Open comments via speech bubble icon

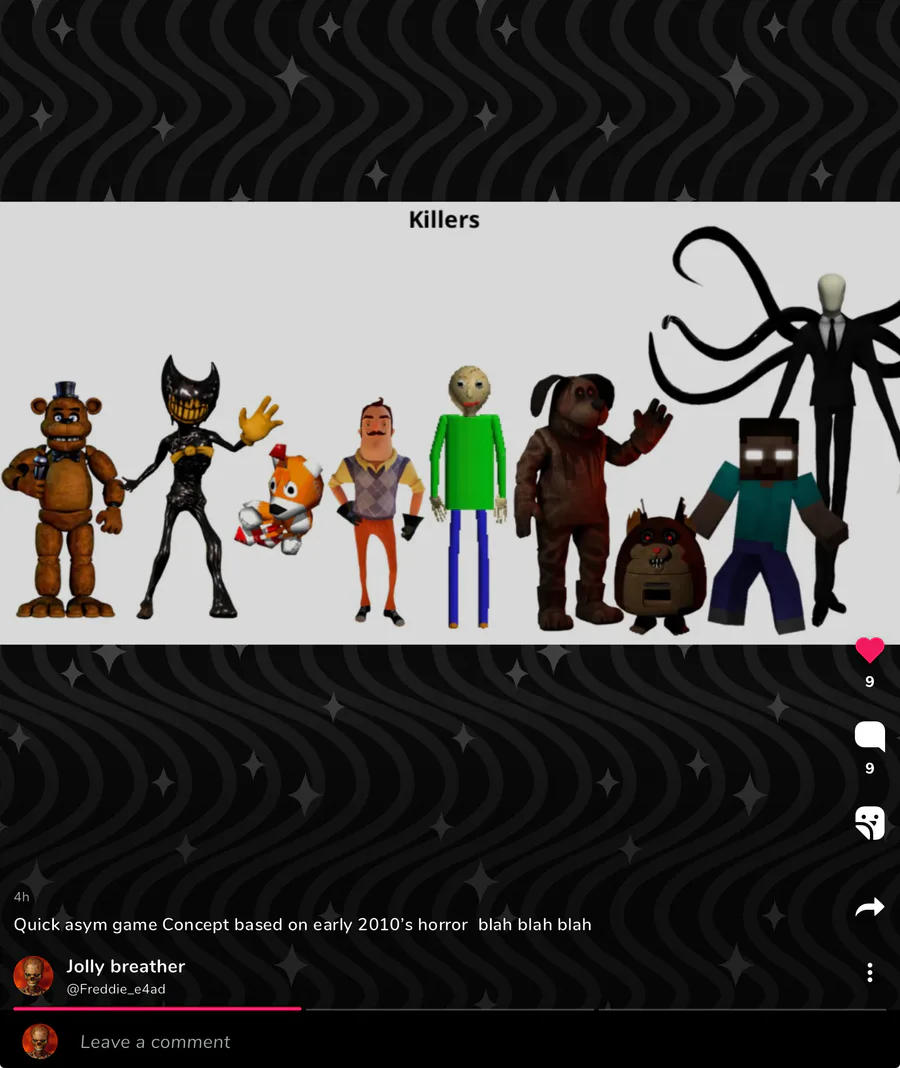coord(869,736)
